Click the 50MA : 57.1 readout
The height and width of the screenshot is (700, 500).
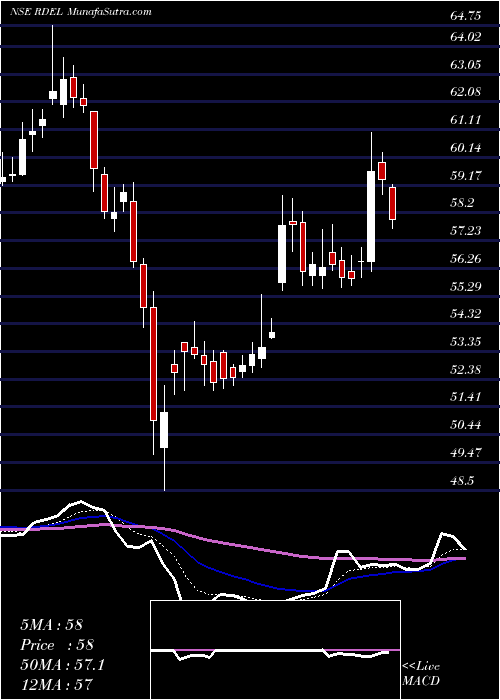62,665
